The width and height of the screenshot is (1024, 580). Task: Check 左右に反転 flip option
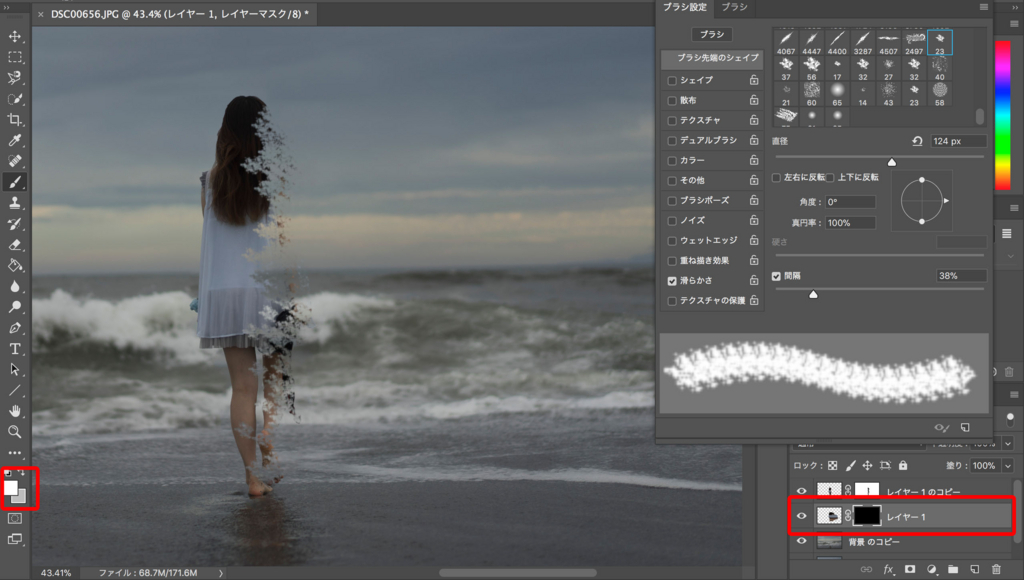tap(776, 178)
